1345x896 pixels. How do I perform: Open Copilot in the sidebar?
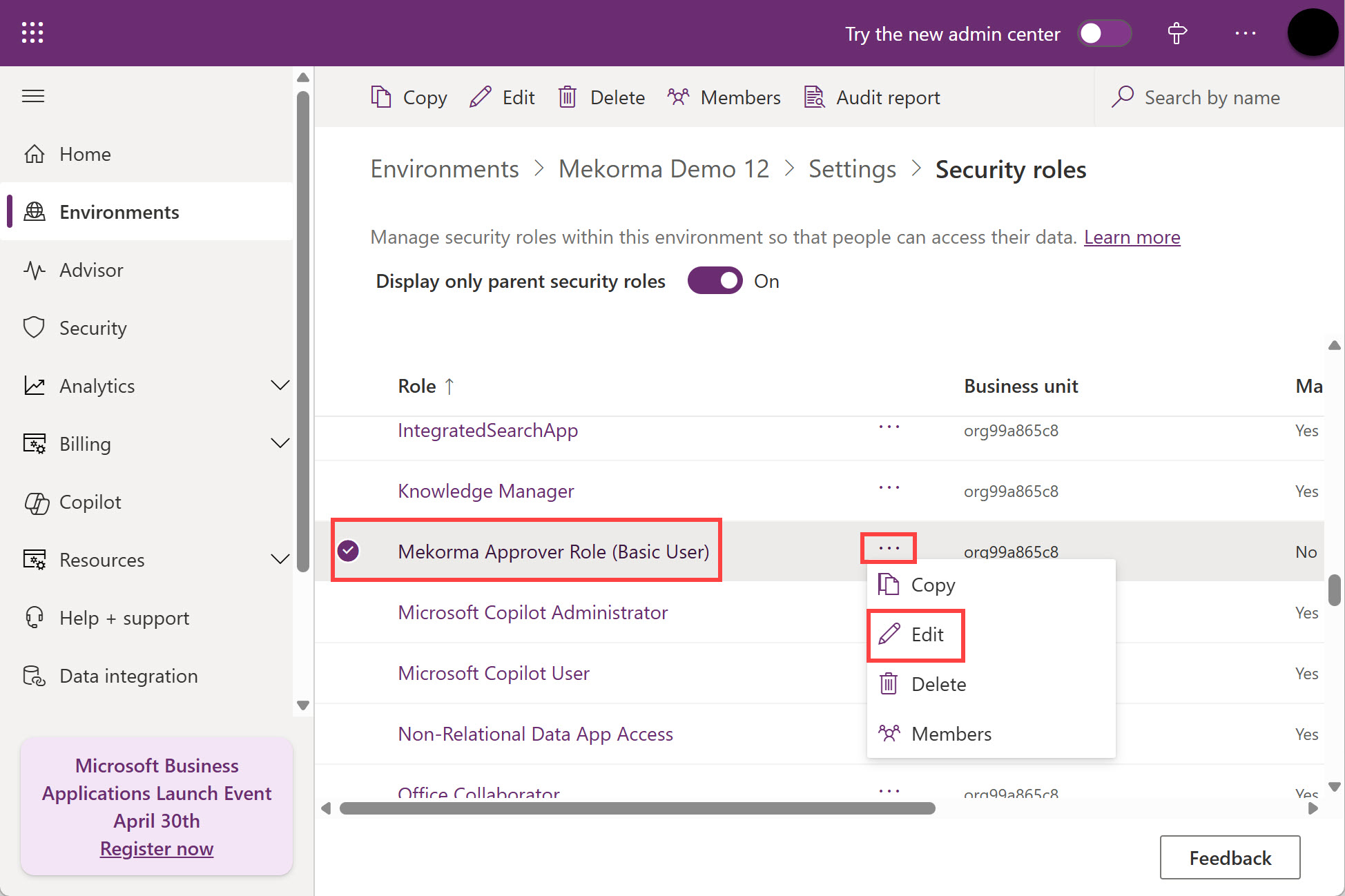coord(90,502)
